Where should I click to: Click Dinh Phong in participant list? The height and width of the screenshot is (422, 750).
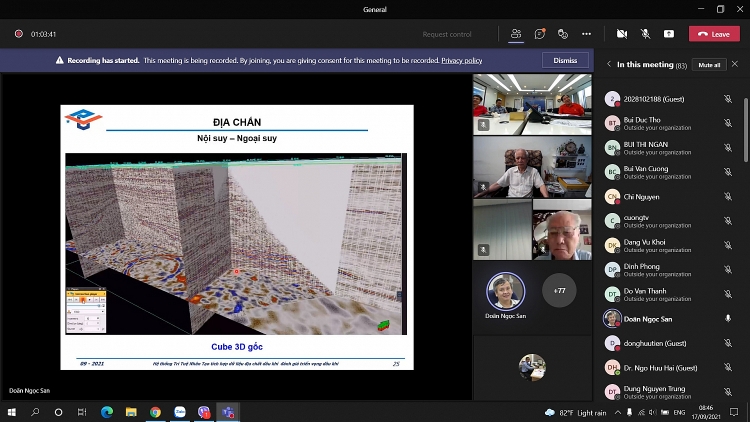(641, 269)
